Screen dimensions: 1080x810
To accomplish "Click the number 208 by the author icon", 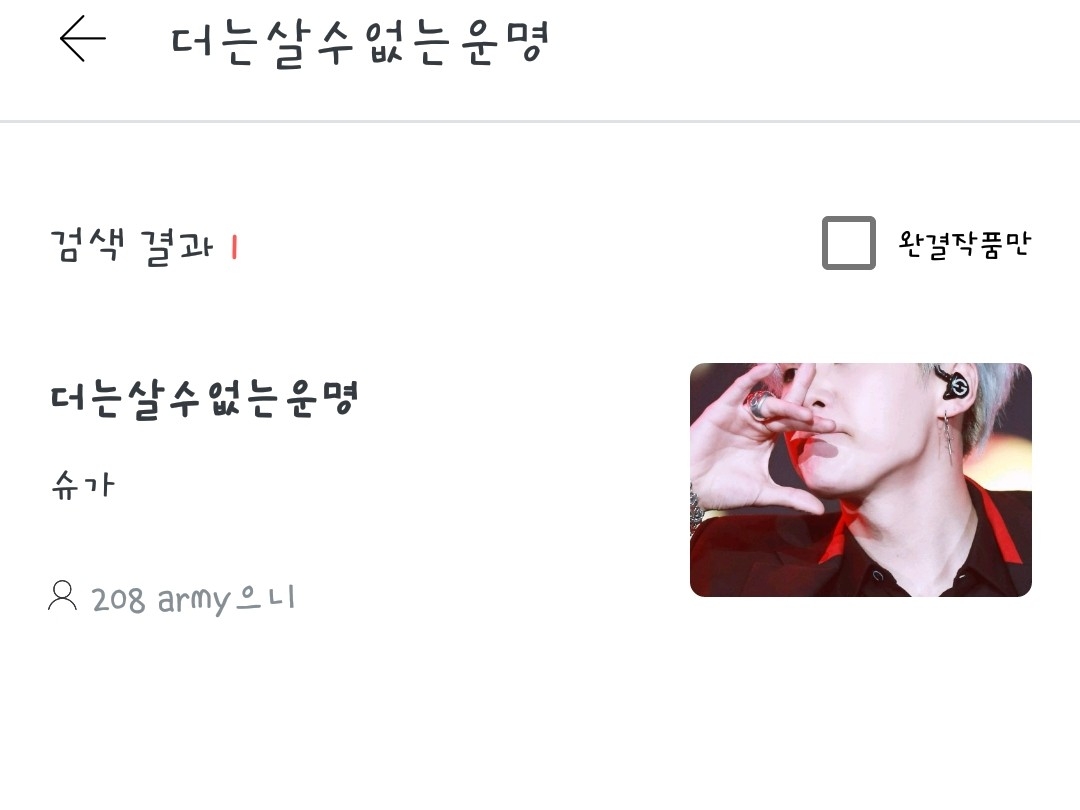I will click(x=118, y=600).
